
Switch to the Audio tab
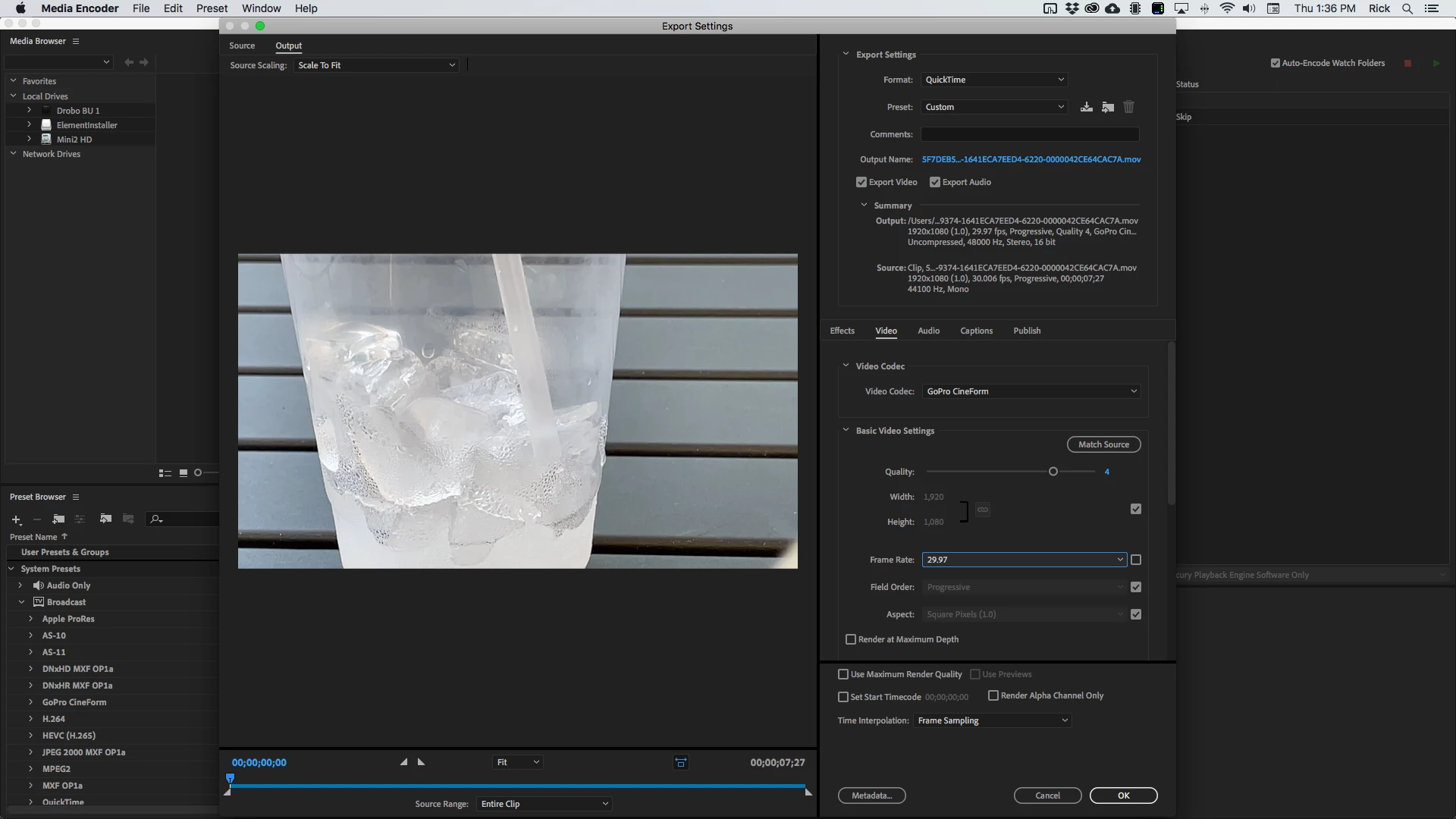pyautogui.click(x=928, y=331)
